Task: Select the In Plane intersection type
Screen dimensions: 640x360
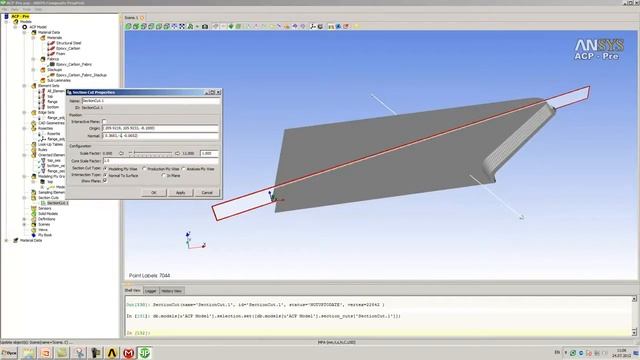Action: point(164,175)
